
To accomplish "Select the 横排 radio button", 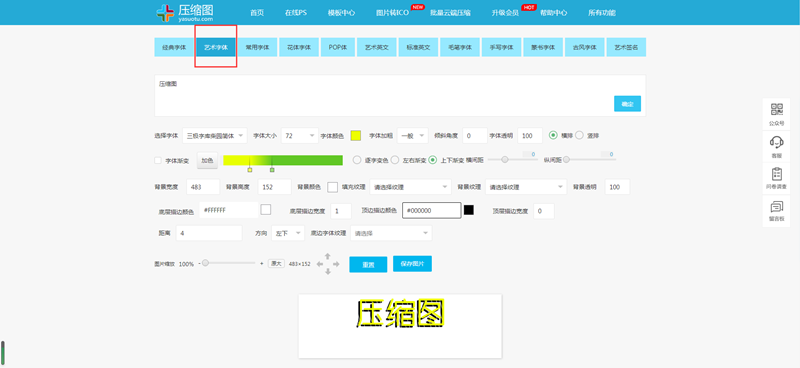I will 553,135.
